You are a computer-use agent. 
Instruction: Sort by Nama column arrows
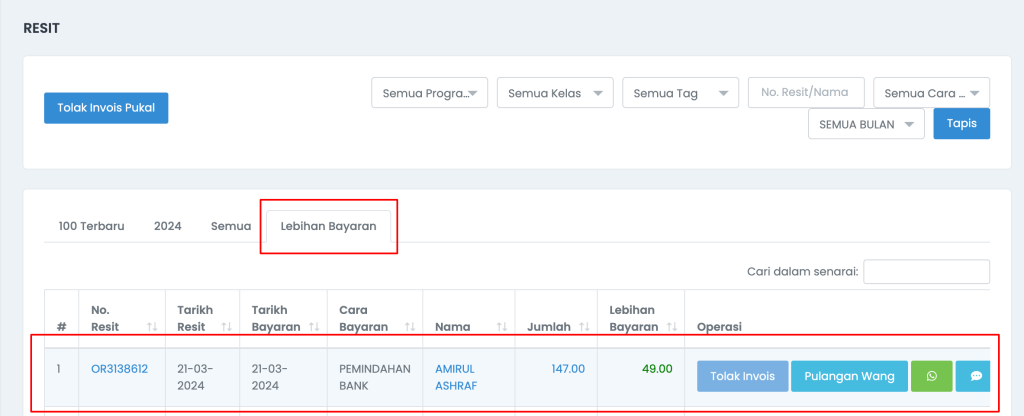coord(502,327)
